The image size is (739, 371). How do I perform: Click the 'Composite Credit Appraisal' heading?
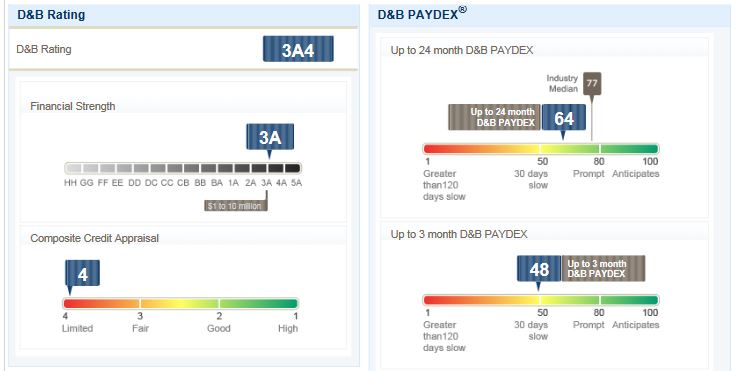coord(94,238)
